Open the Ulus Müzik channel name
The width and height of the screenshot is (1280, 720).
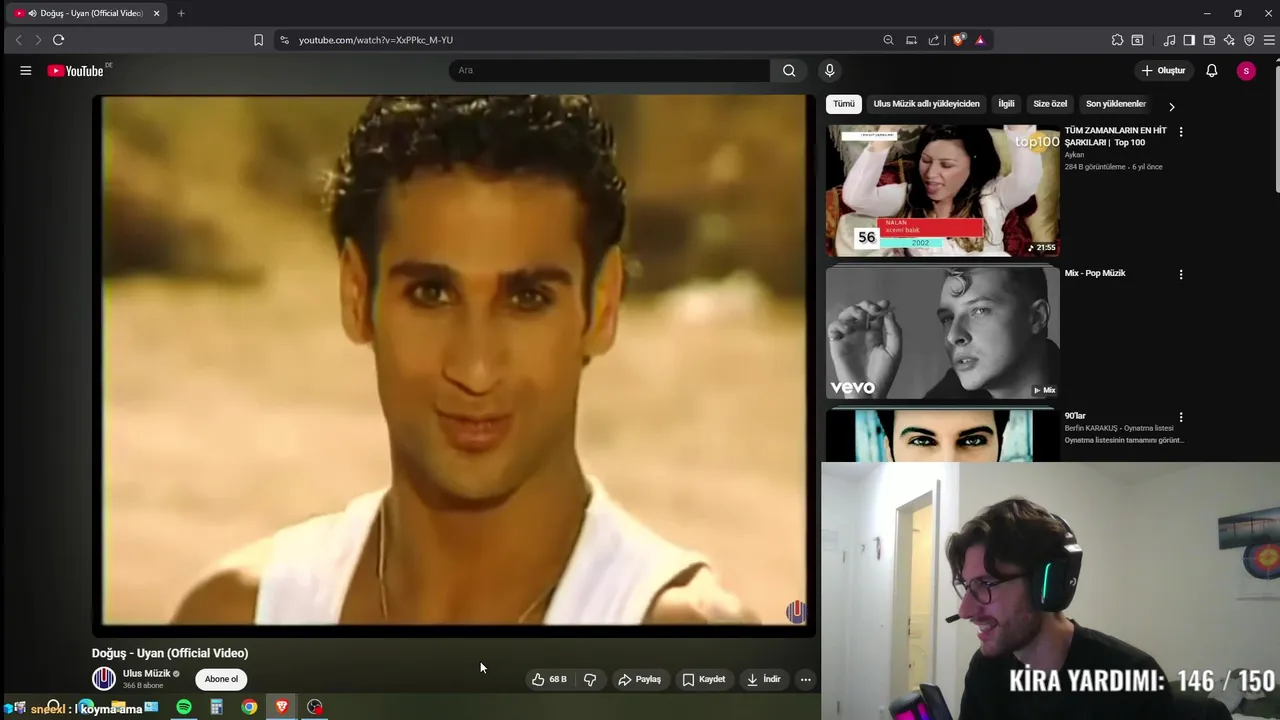(x=147, y=674)
